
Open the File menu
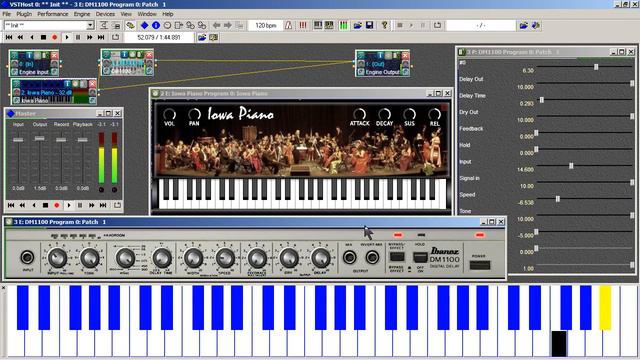click(x=7, y=14)
